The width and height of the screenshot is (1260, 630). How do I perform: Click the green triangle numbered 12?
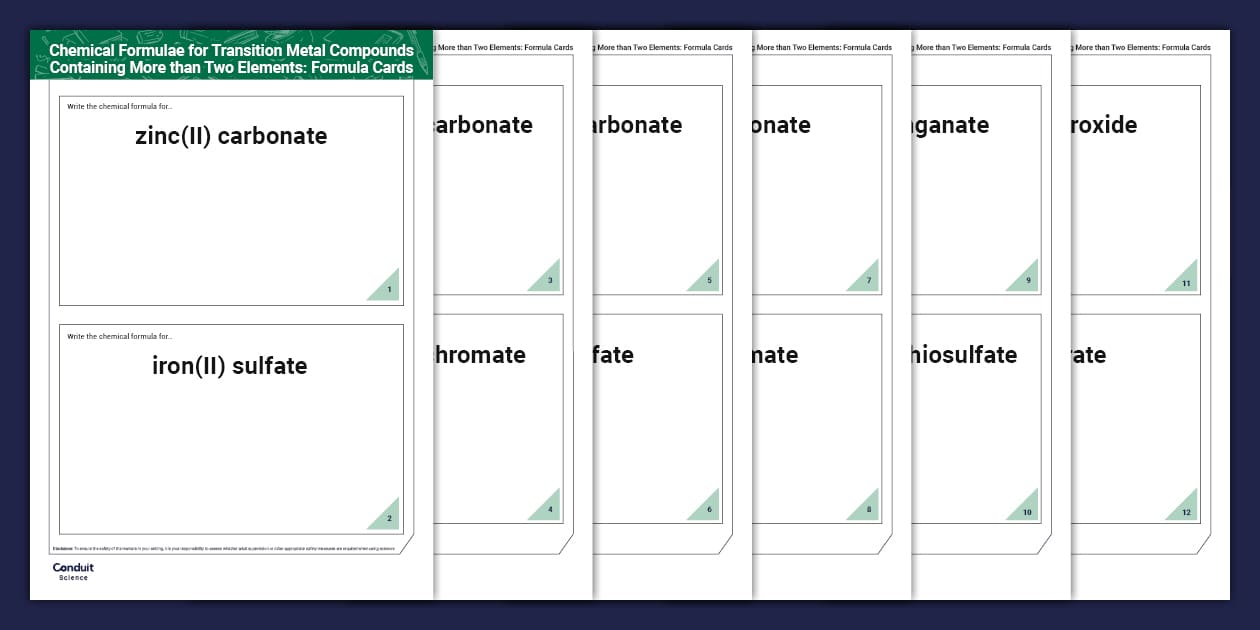click(x=1185, y=512)
